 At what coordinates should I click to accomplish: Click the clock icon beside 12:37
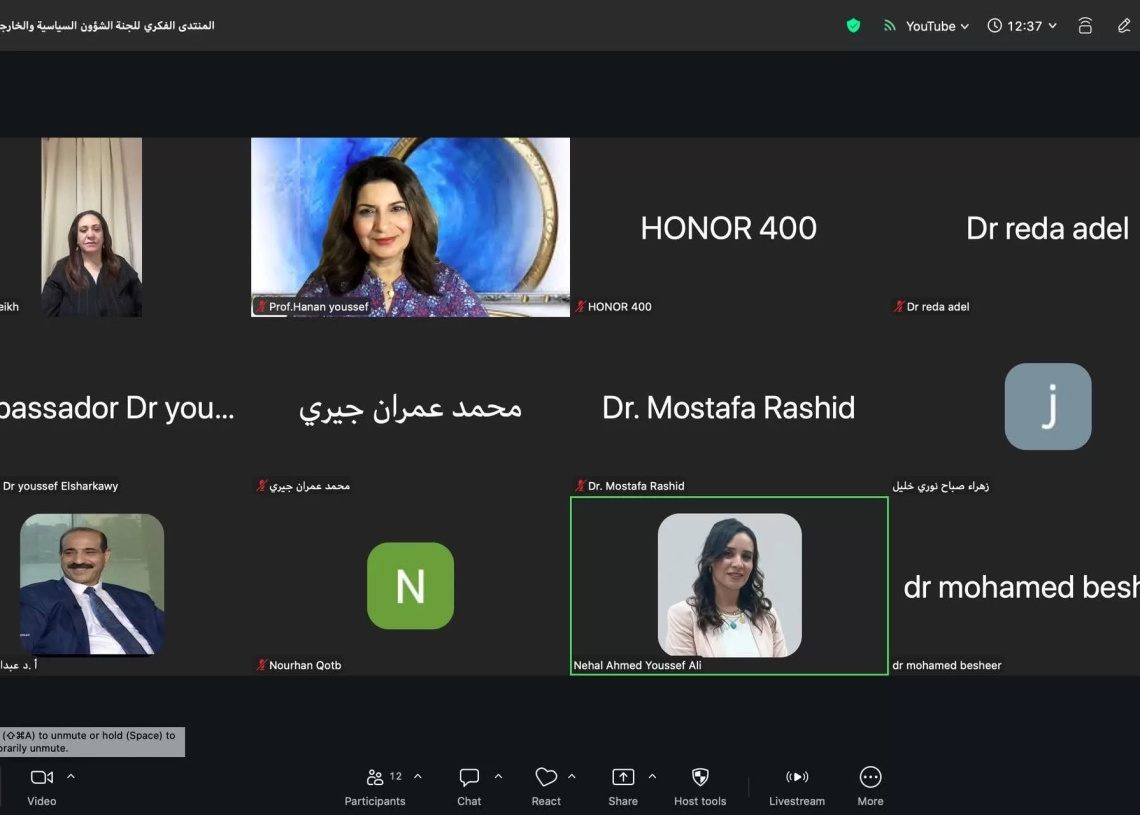994,26
